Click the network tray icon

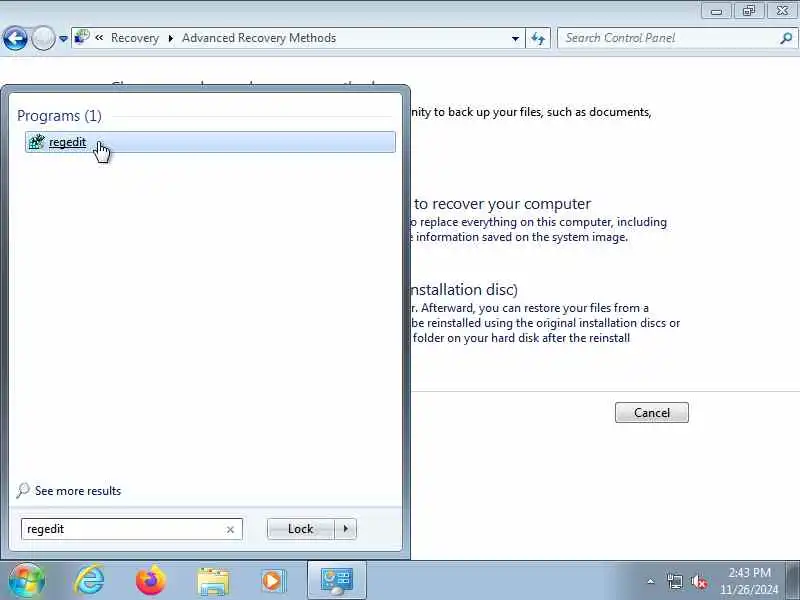coord(674,581)
